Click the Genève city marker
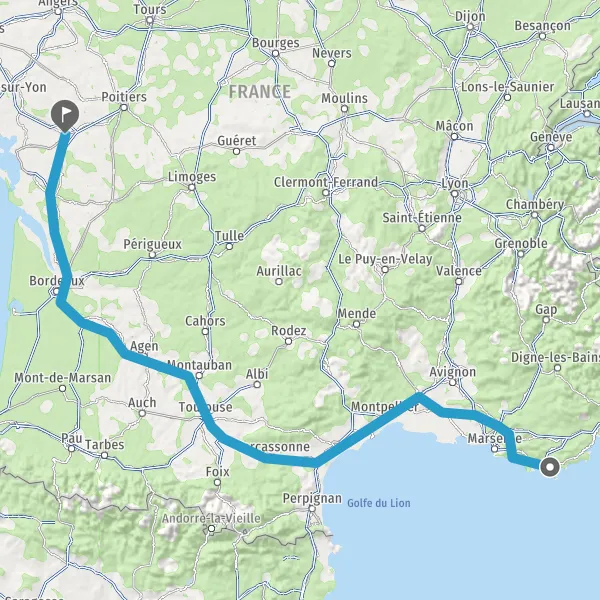The width and height of the screenshot is (600, 600). tap(551, 147)
